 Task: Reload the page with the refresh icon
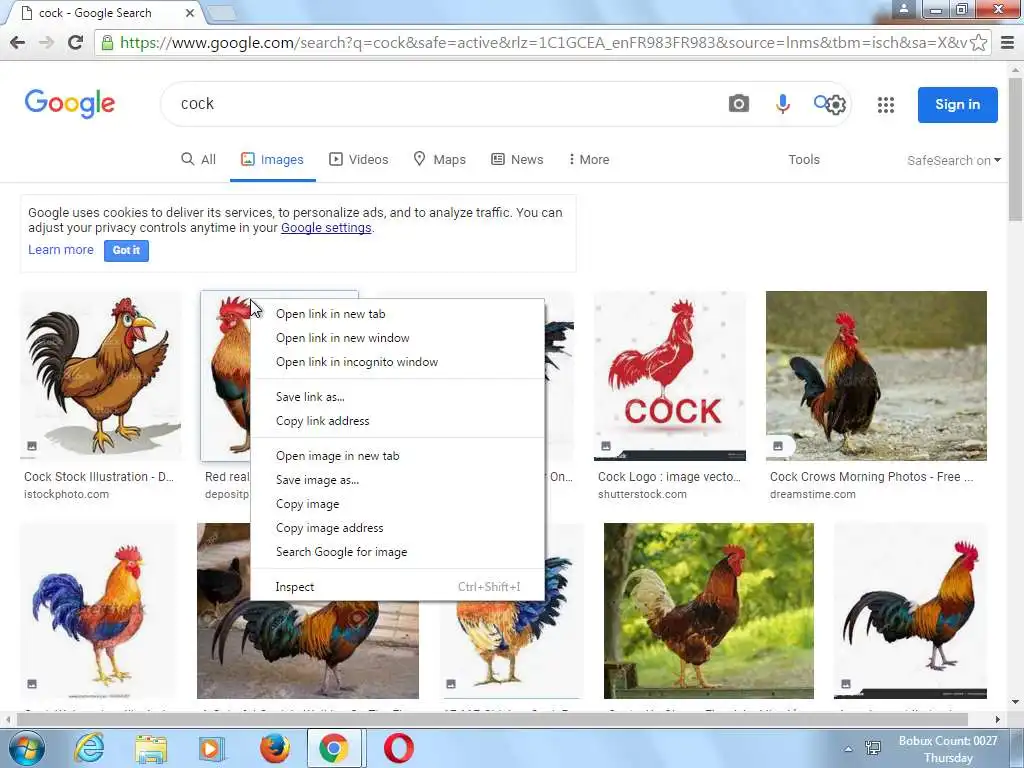click(76, 43)
